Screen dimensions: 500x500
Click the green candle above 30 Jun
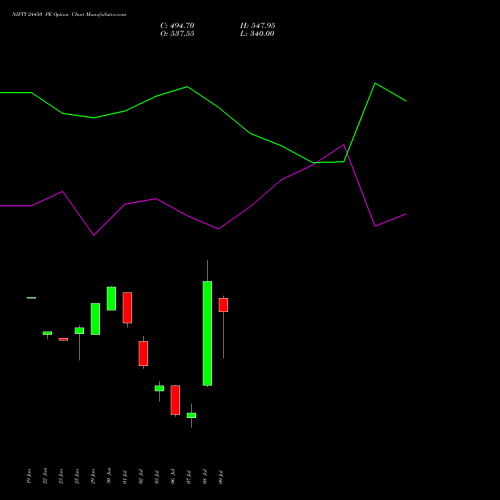click(x=111, y=299)
